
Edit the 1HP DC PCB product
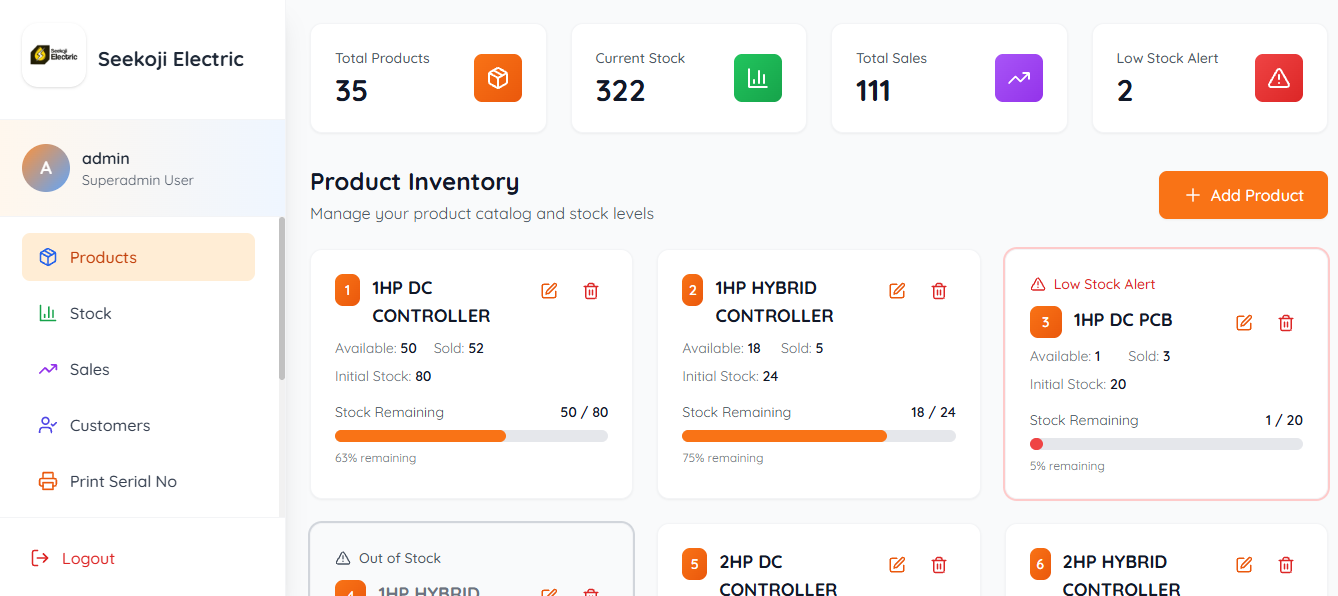tap(1244, 323)
